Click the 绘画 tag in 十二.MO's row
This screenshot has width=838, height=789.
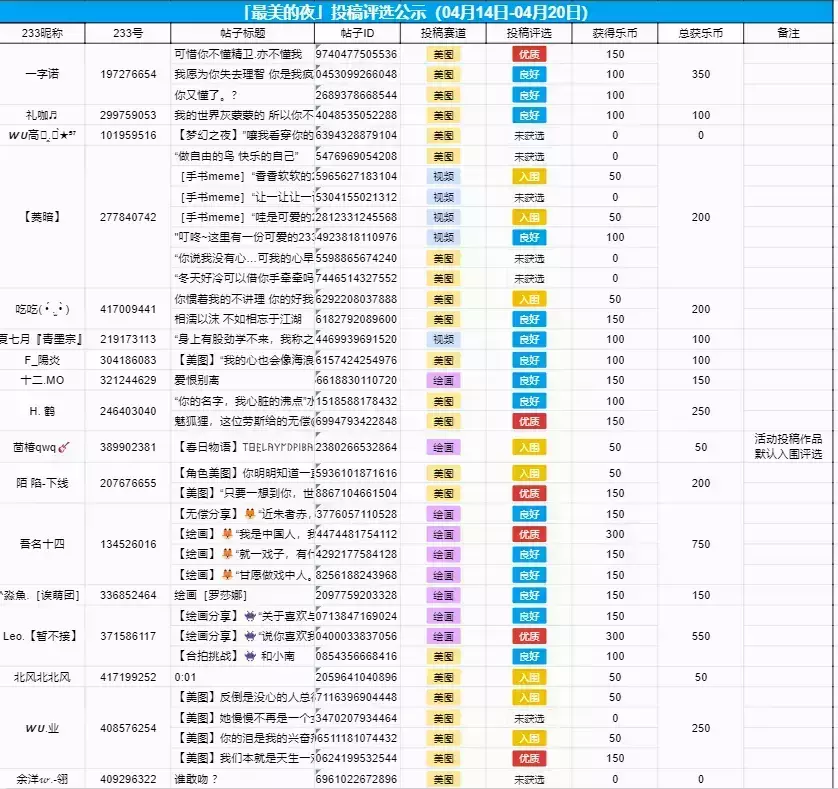(x=443, y=380)
